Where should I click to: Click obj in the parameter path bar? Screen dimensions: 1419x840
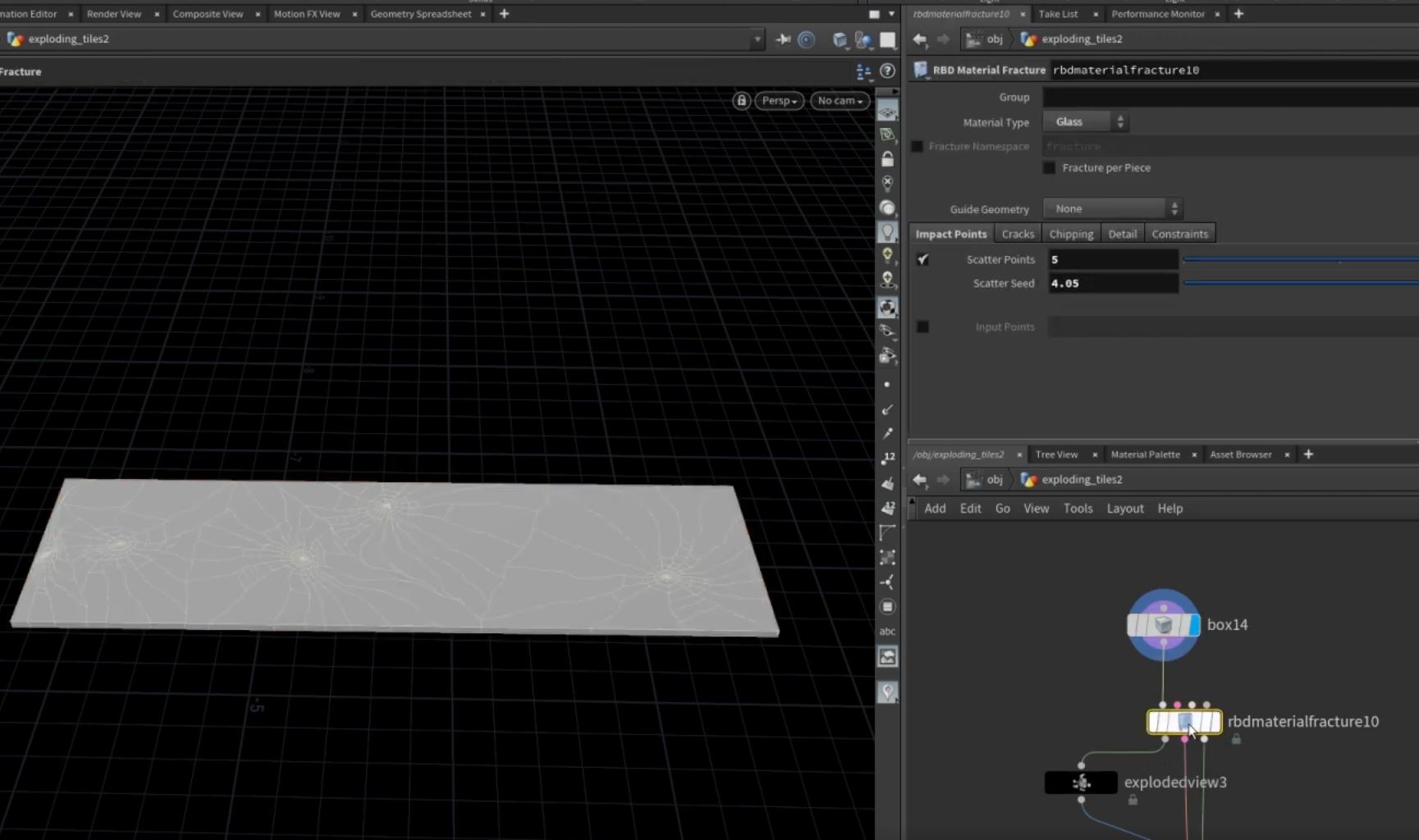coord(994,39)
